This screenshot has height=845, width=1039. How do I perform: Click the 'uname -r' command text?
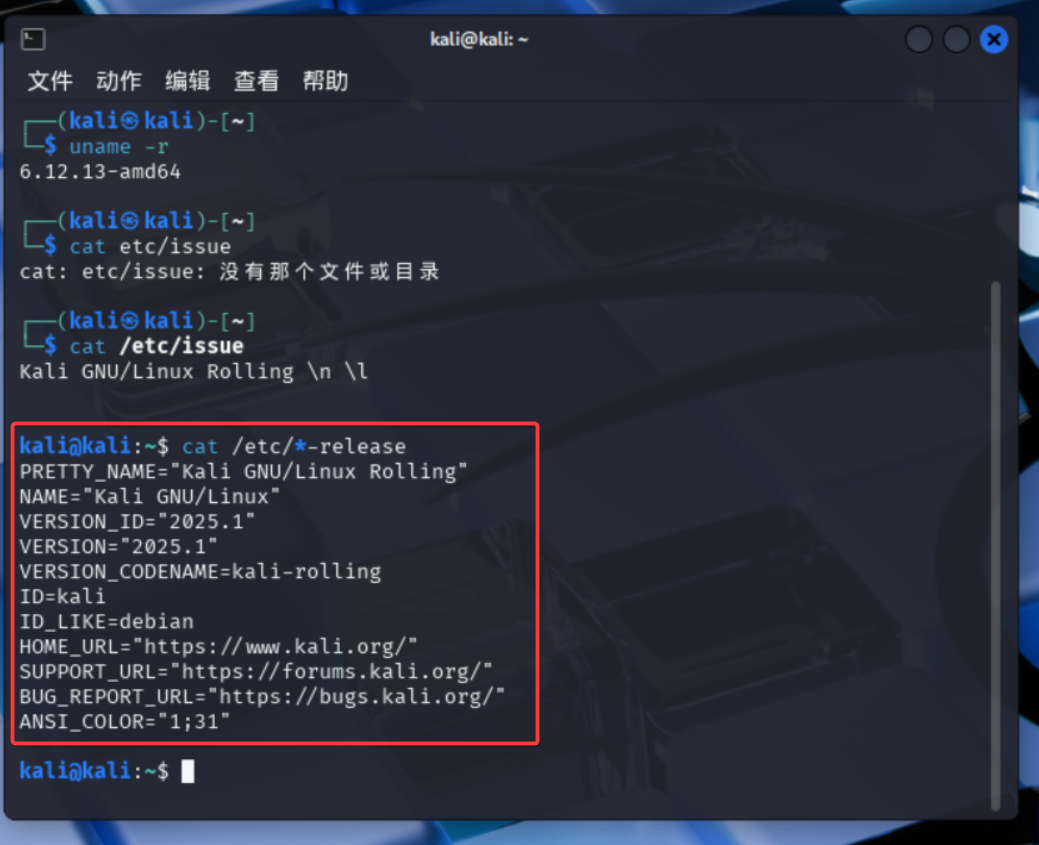119,146
